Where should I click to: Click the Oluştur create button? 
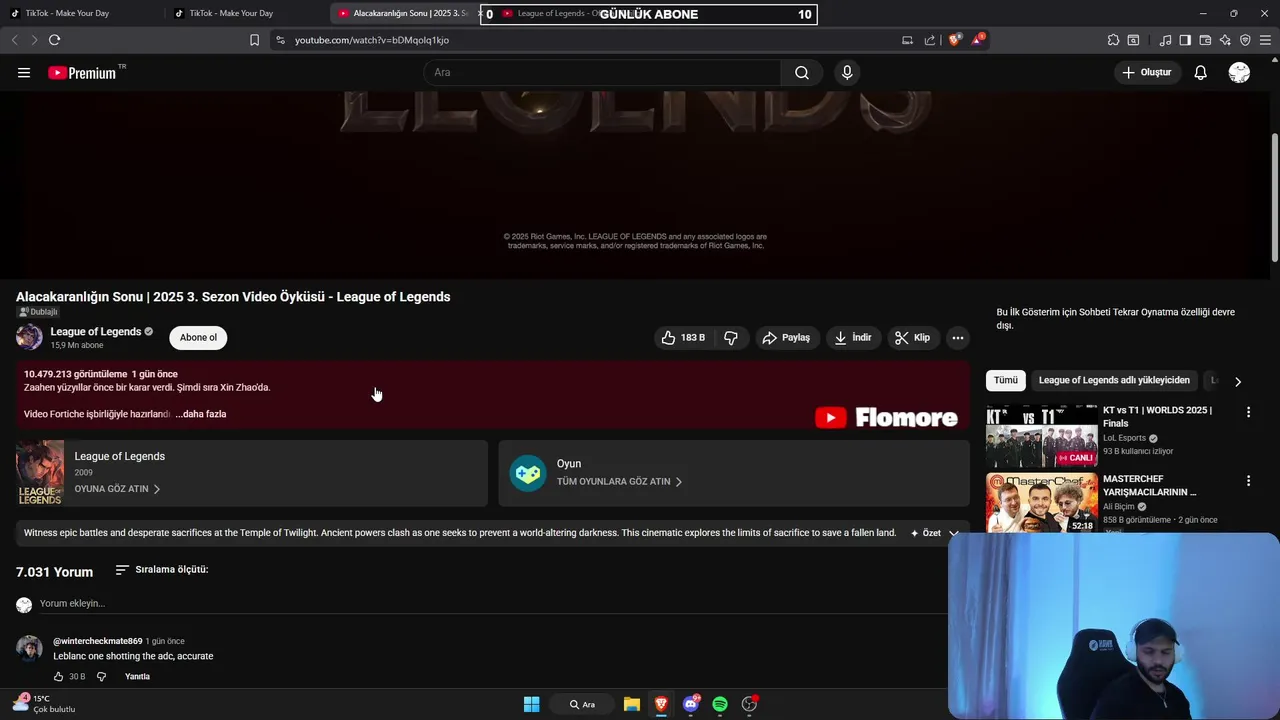[1146, 73]
